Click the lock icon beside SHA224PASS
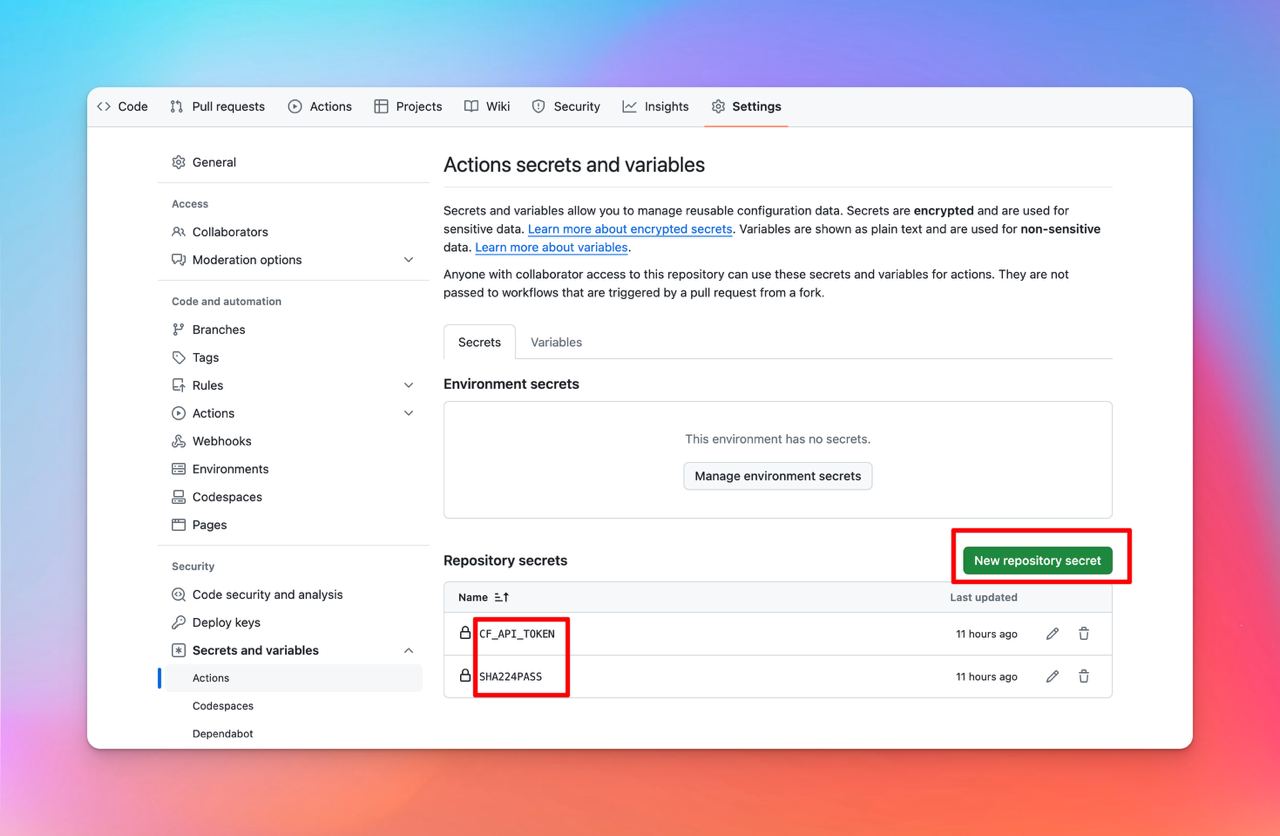1280x836 pixels. (x=465, y=676)
